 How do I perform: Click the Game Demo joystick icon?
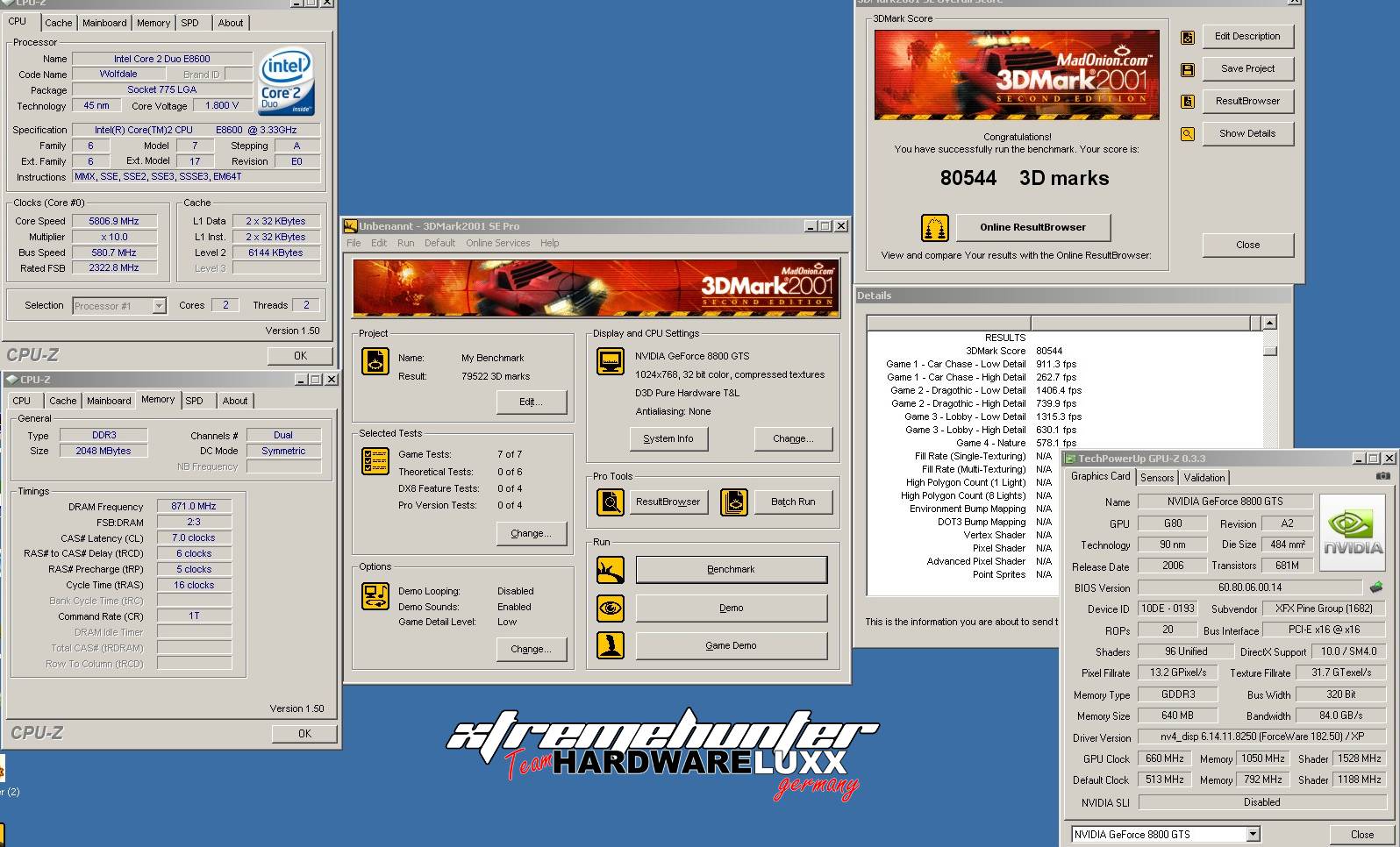(x=611, y=645)
